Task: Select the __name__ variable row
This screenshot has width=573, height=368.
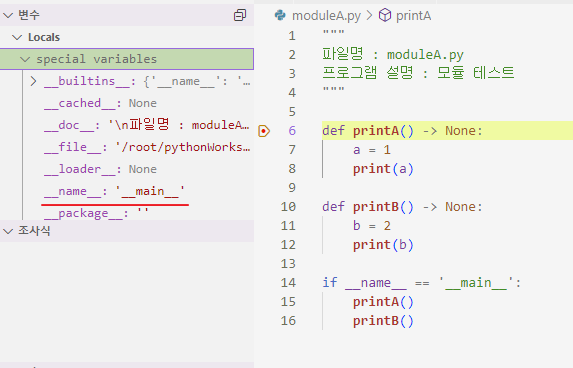Action: point(127,191)
